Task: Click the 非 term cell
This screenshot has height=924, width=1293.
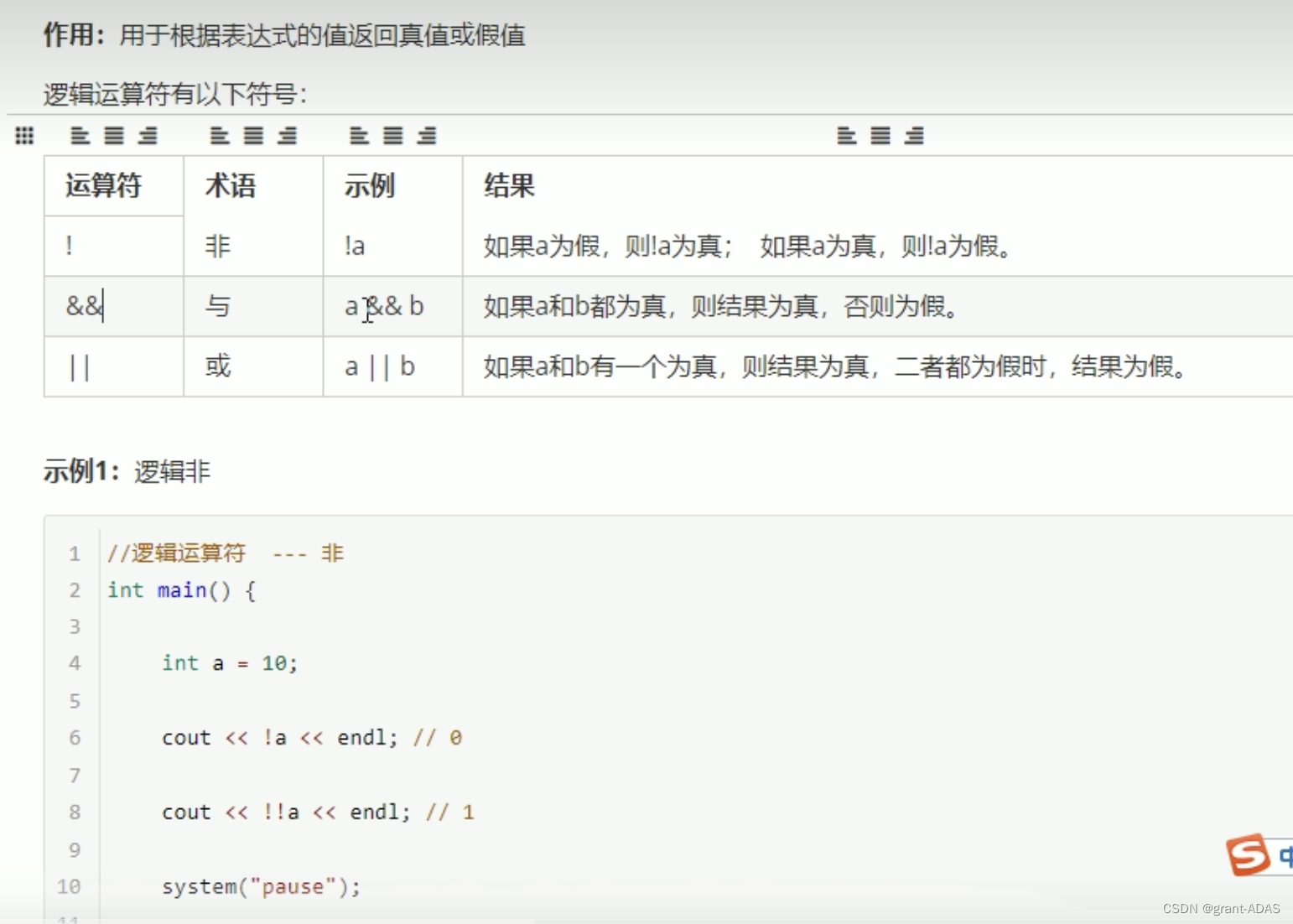Action: coord(253,246)
